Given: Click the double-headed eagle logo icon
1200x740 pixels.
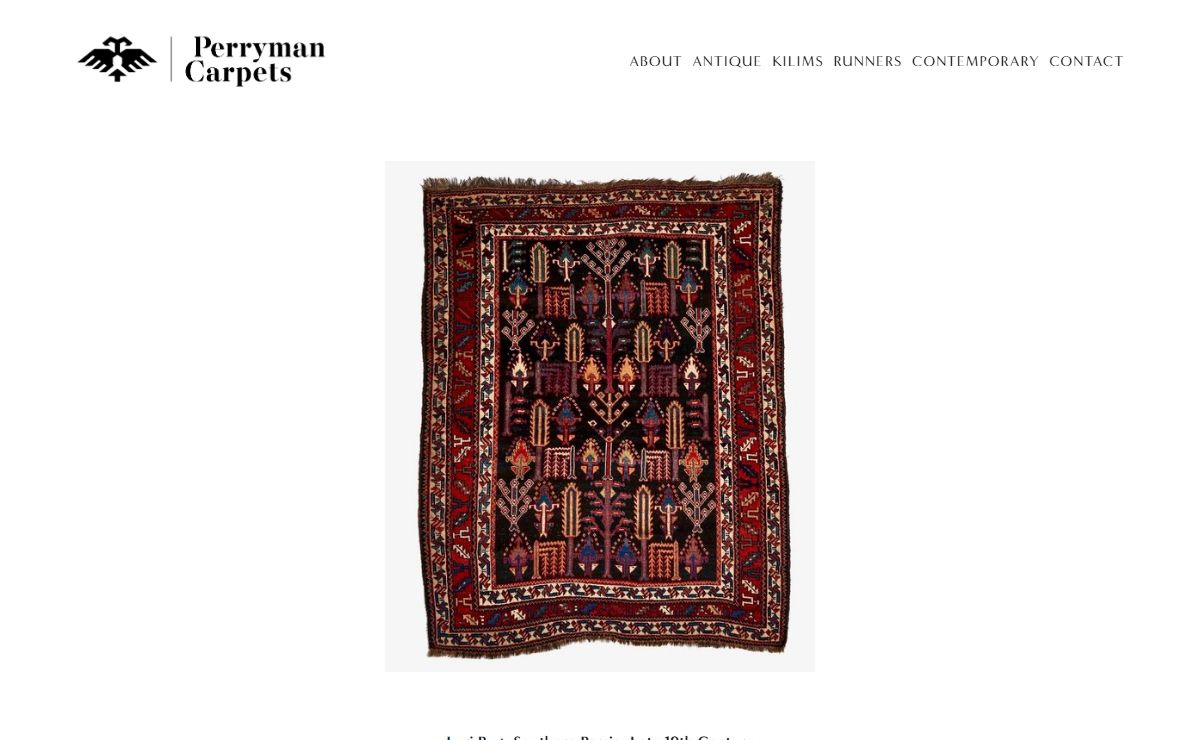Looking at the screenshot, I should tap(117, 59).
